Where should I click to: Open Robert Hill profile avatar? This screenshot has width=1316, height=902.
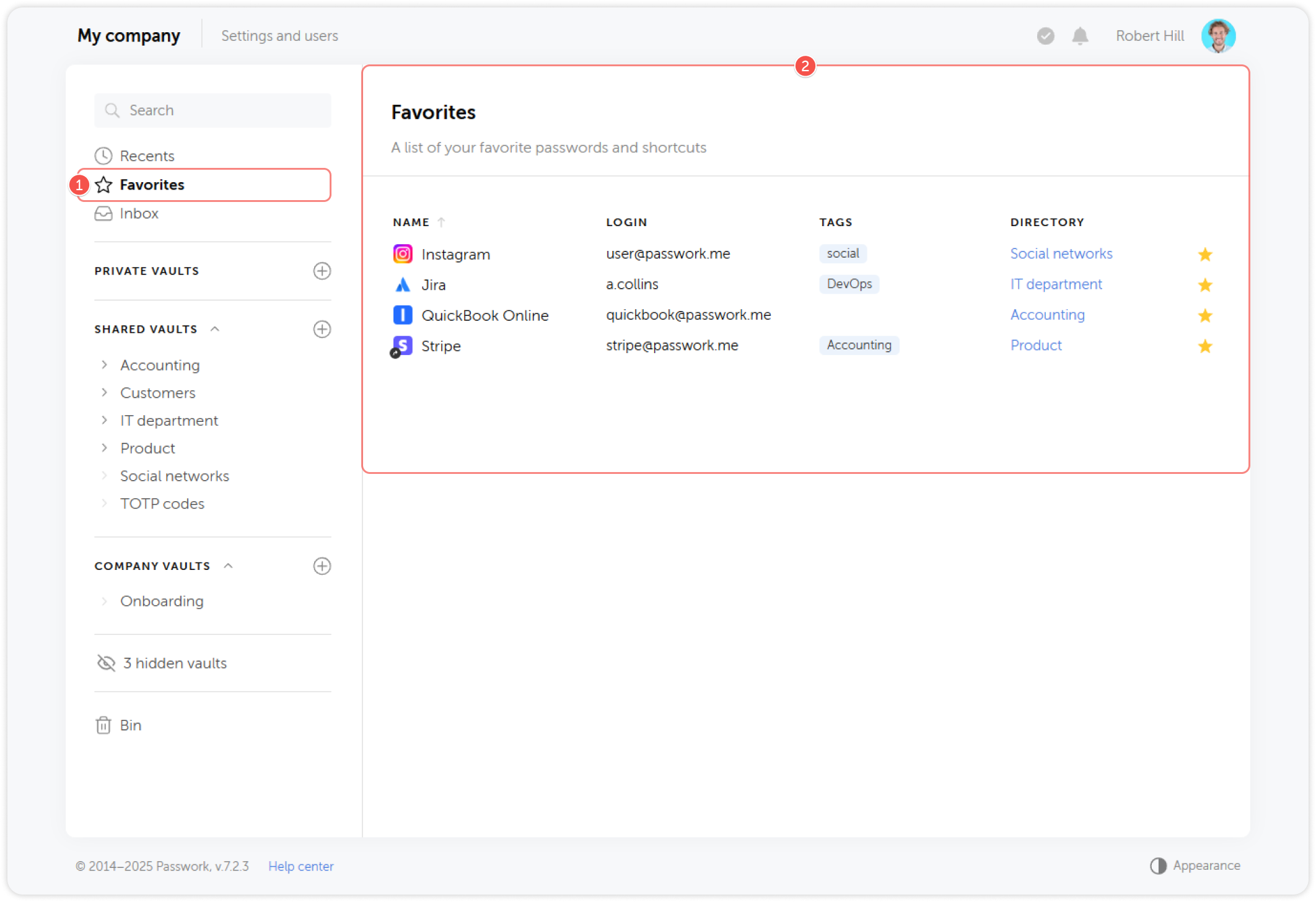[1217, 36]
